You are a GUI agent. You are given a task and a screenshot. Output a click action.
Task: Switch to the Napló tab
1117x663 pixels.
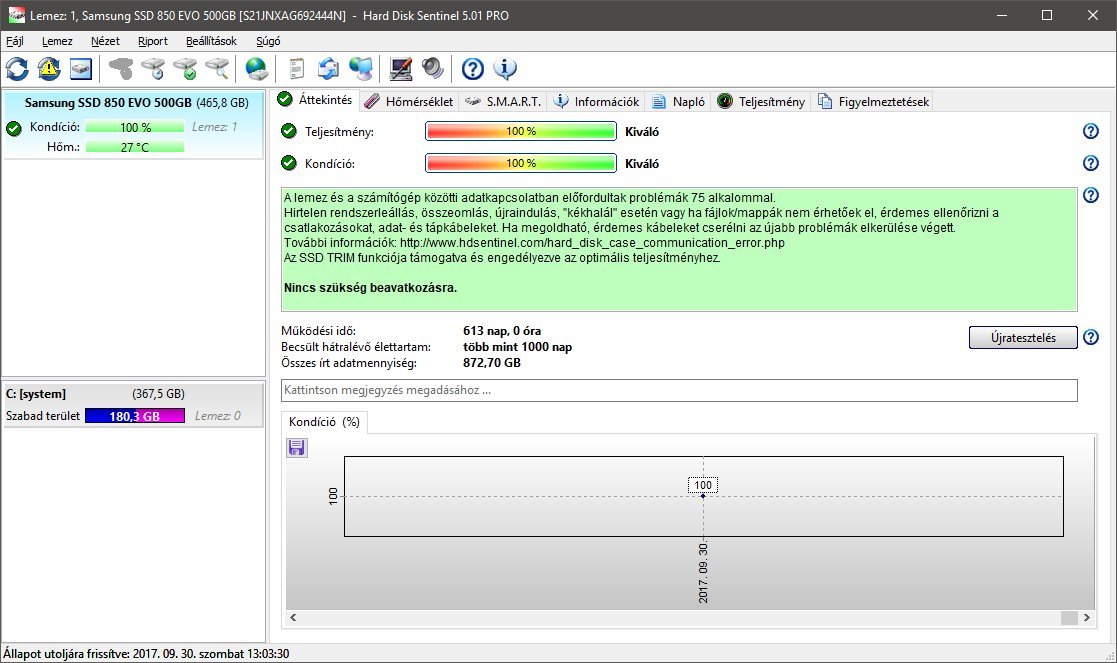pyautogui.click(x=678, y=102)
